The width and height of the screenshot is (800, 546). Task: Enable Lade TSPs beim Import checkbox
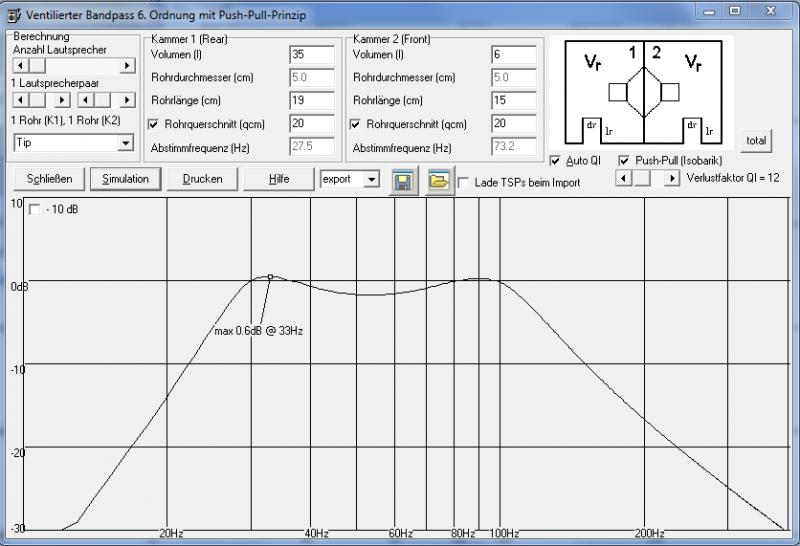464,183
